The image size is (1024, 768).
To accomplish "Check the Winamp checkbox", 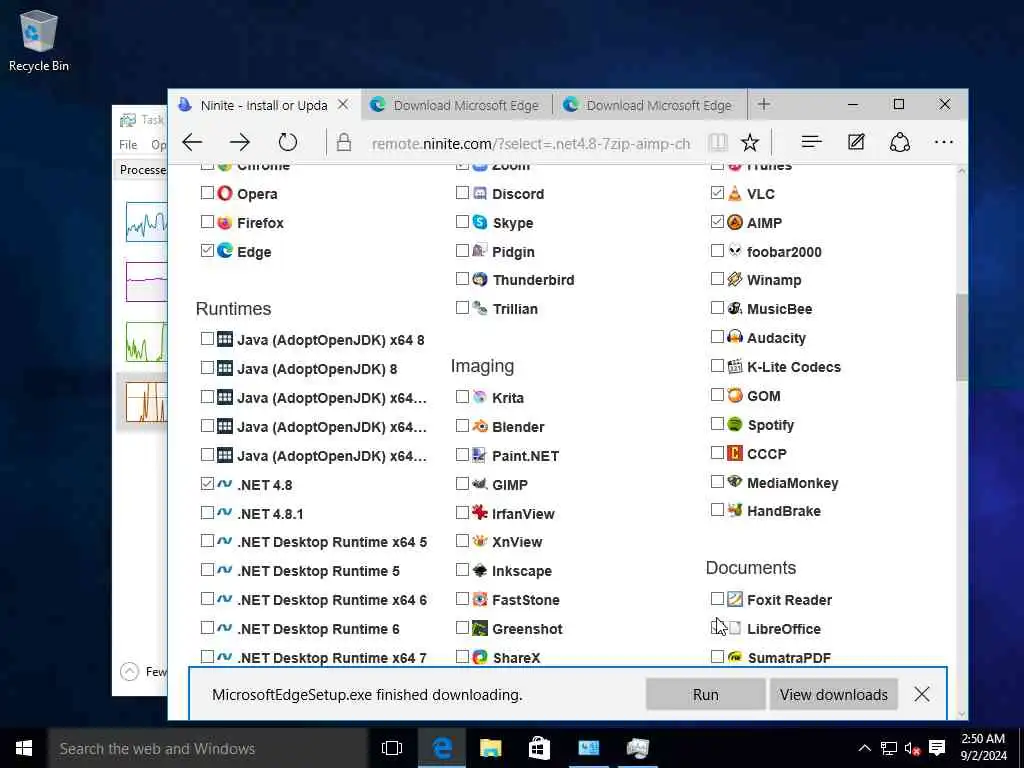I will 717,279.
